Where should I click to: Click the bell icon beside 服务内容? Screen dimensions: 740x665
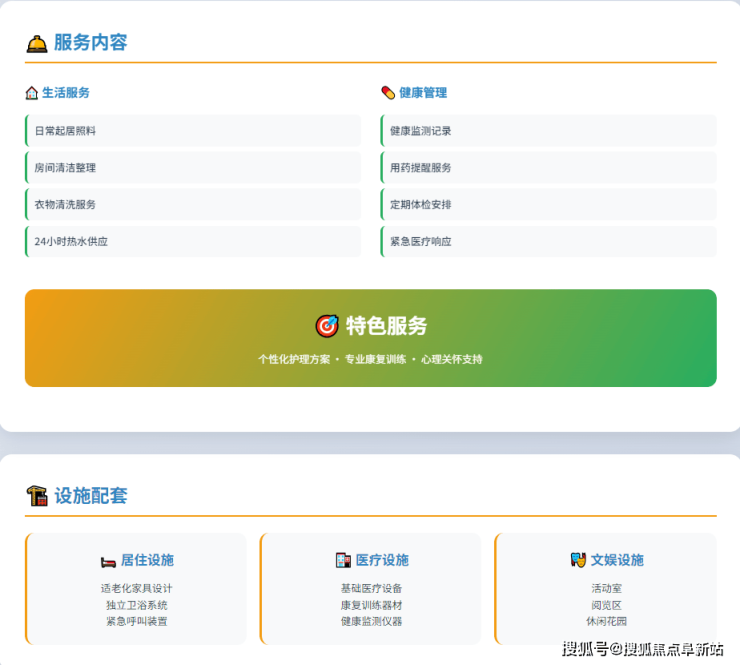coord(37,43)
